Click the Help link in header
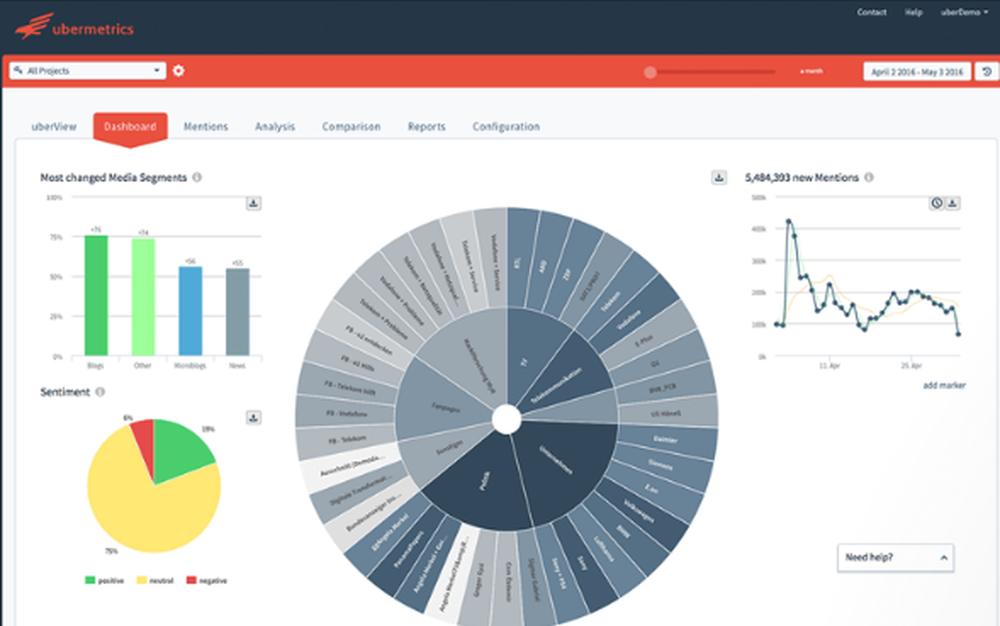Viewport: 1000px width, 626px height. point(913,12)
